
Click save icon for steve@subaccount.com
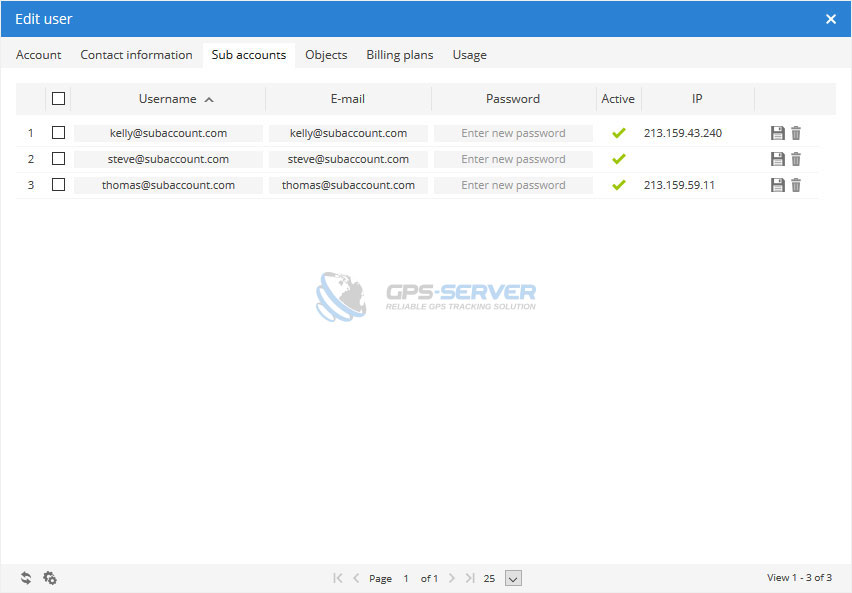(777, 159)
